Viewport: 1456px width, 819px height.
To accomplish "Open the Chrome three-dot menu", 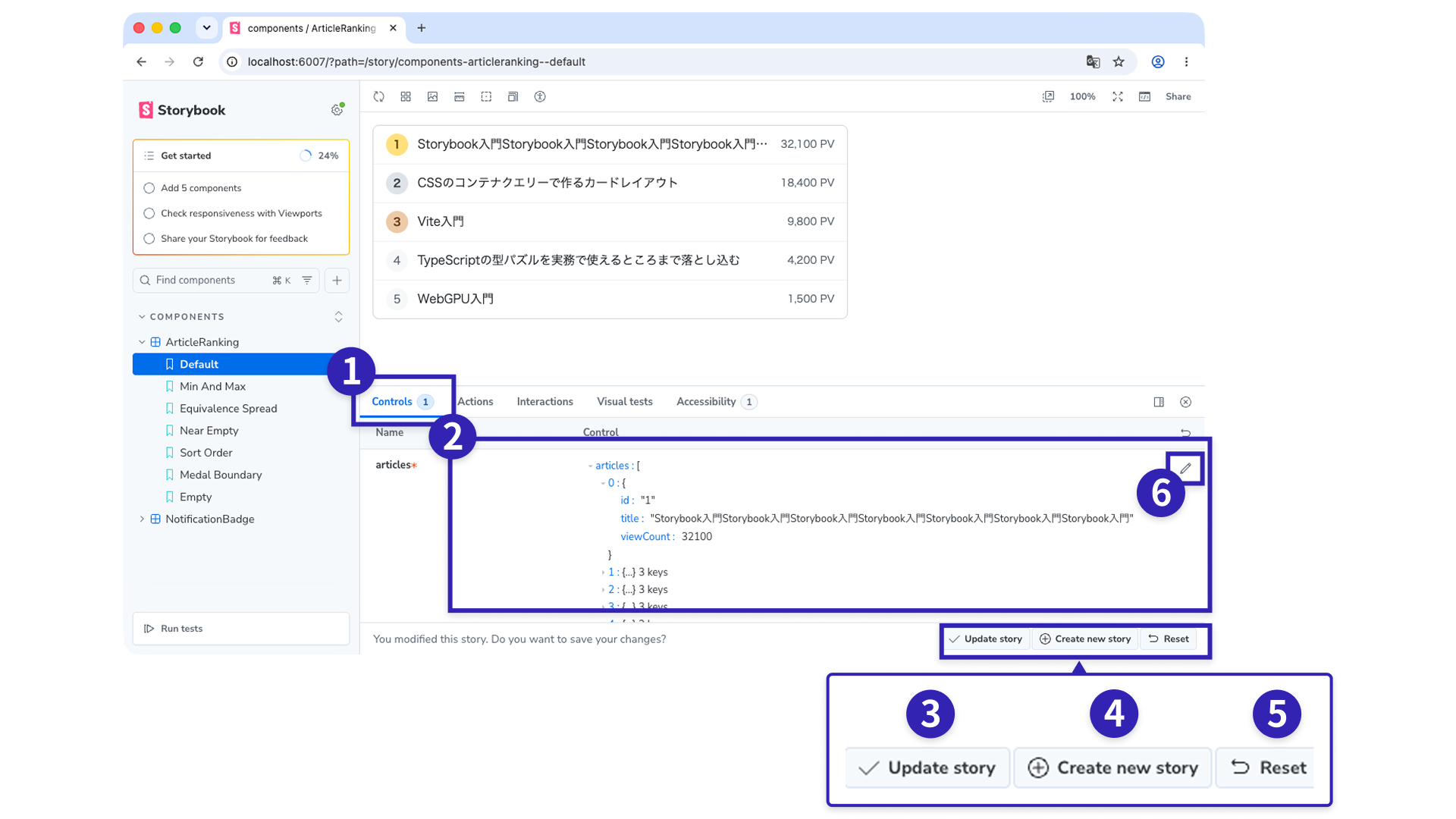I will click(1186, 61).
